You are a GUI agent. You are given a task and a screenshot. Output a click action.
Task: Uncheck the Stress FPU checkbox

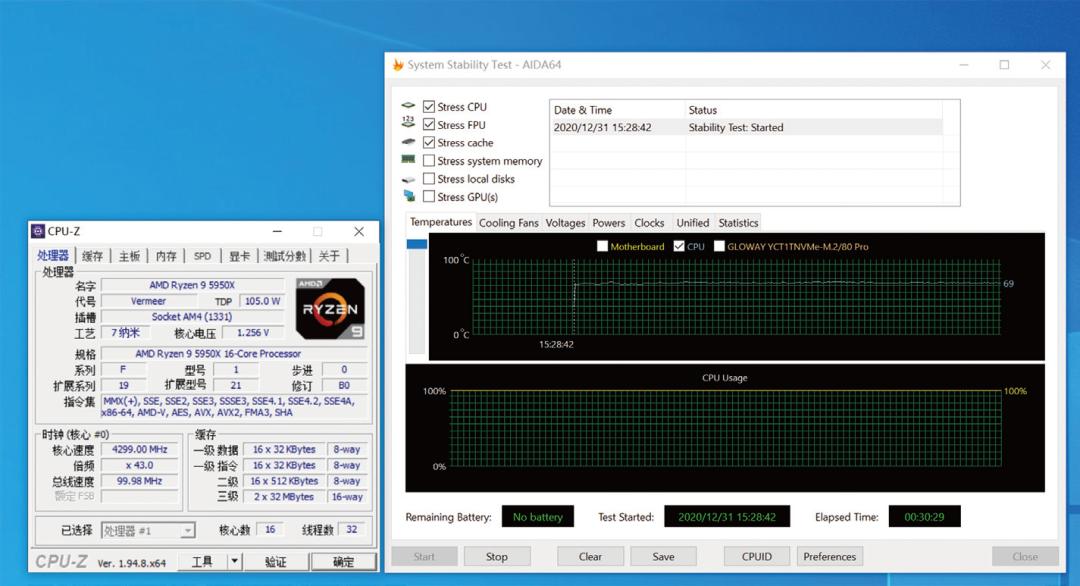429,125
